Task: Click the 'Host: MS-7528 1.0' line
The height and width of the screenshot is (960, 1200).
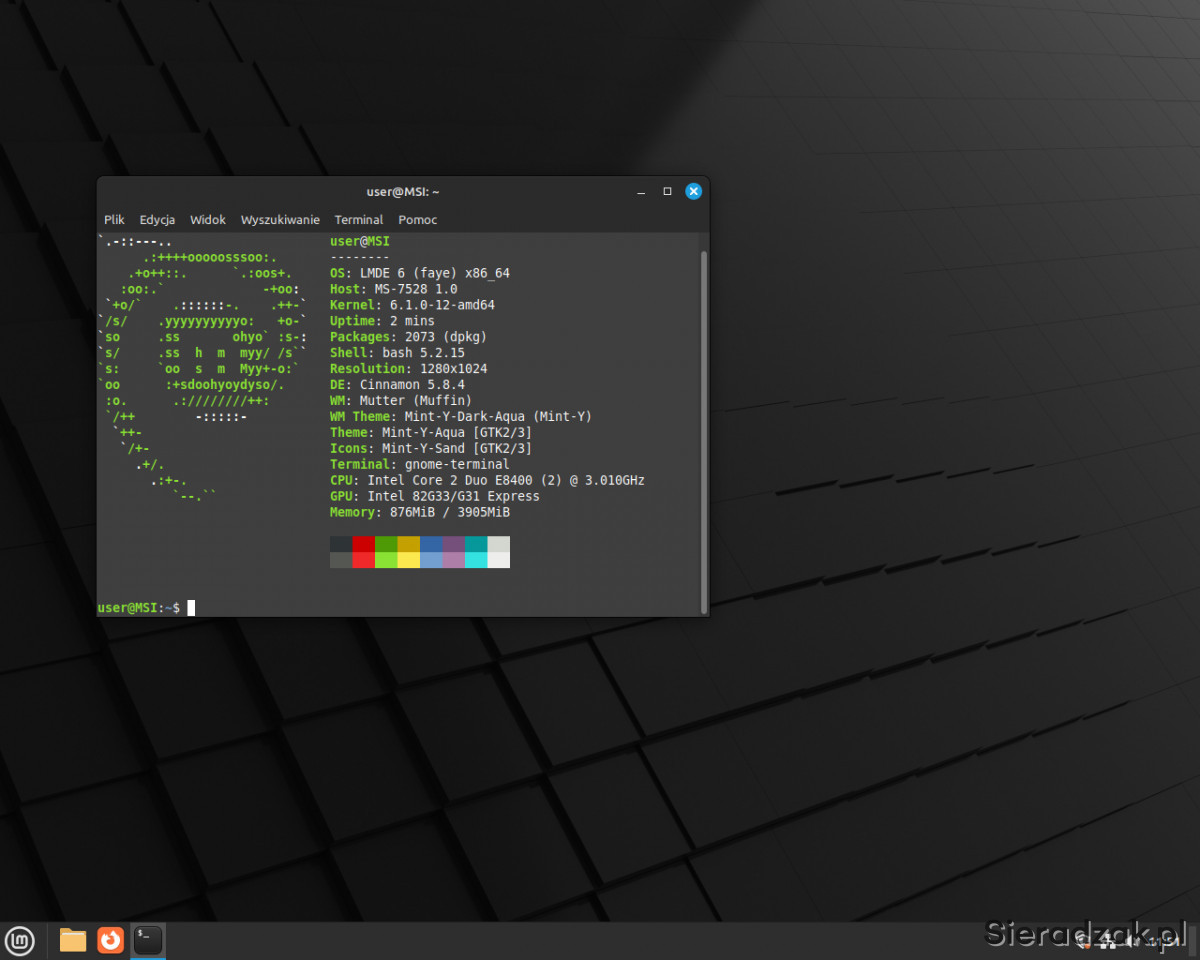Action: click(x=394, y=289)
